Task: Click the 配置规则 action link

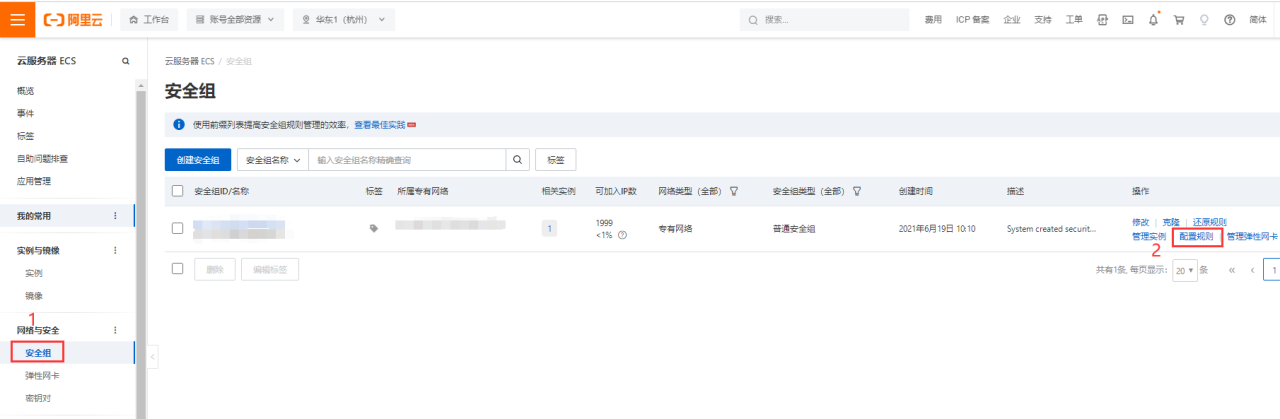Action: (1197, 236)
